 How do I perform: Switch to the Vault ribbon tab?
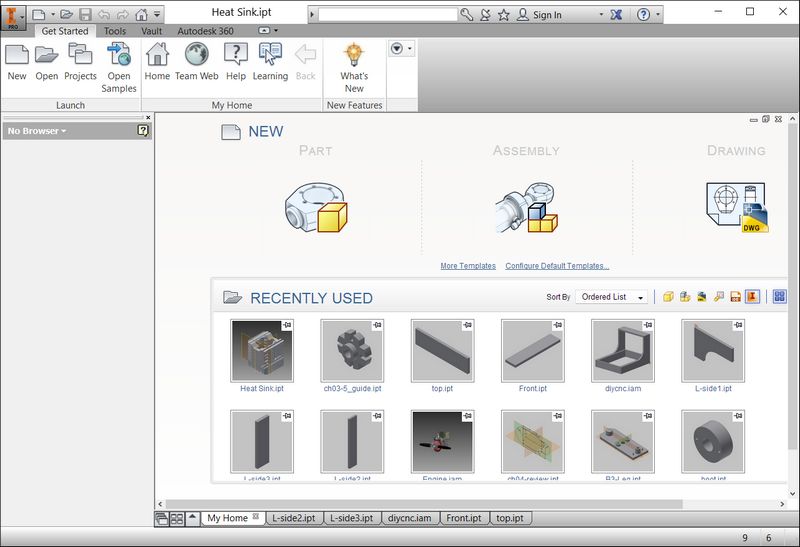[x=152, y=31]
